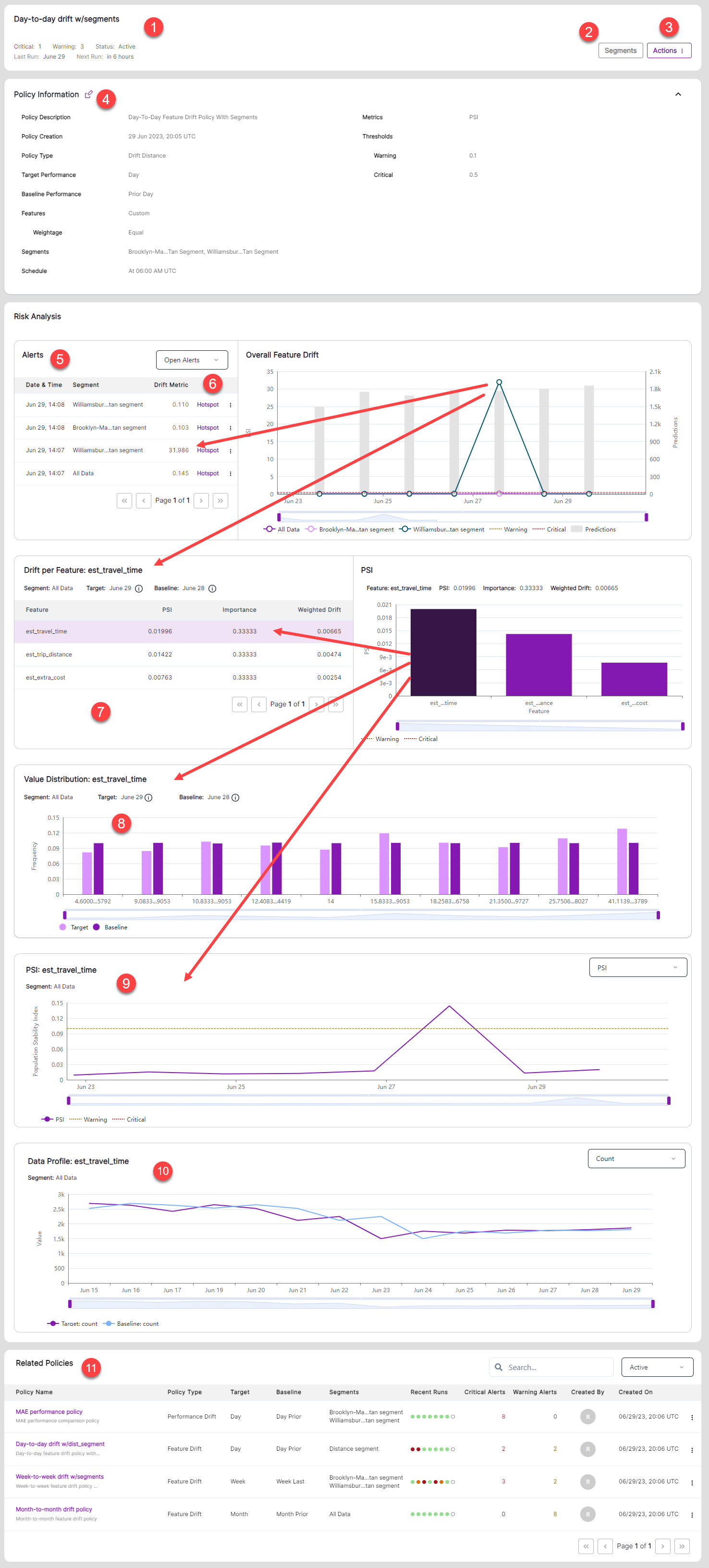Open MAE performance policy link
This screenshot has height=1568, width=709.
(x=49, y=1411)
